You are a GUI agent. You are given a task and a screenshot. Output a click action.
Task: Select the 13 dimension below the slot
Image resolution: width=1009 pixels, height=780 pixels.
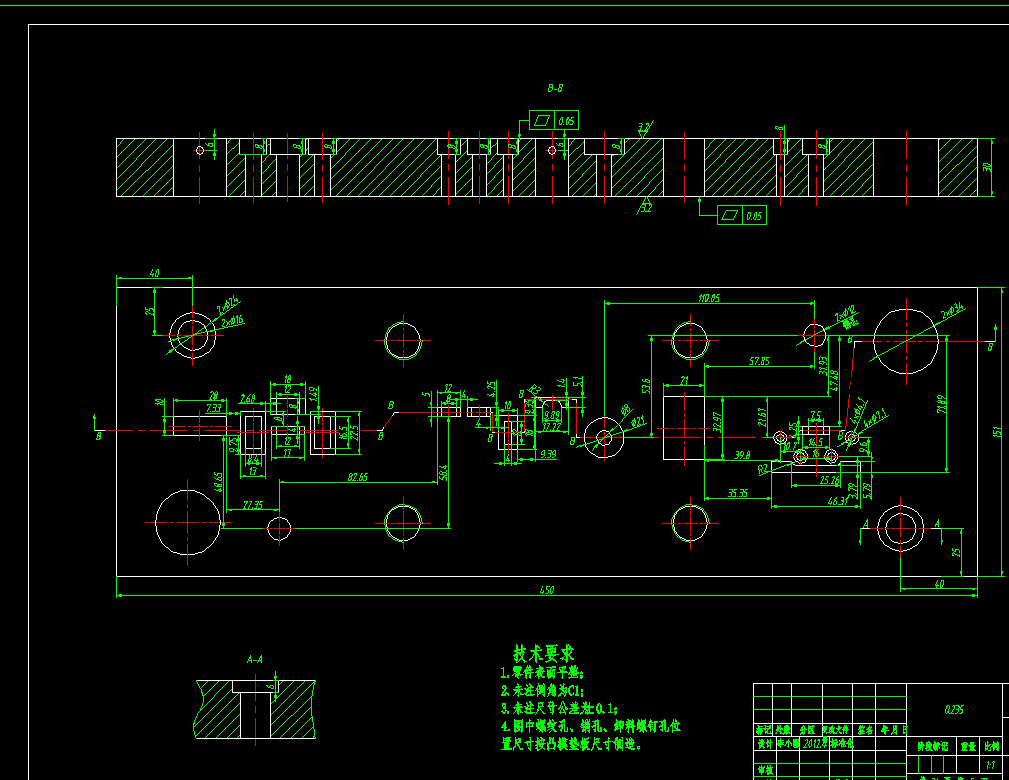click(x=253, y=471)
